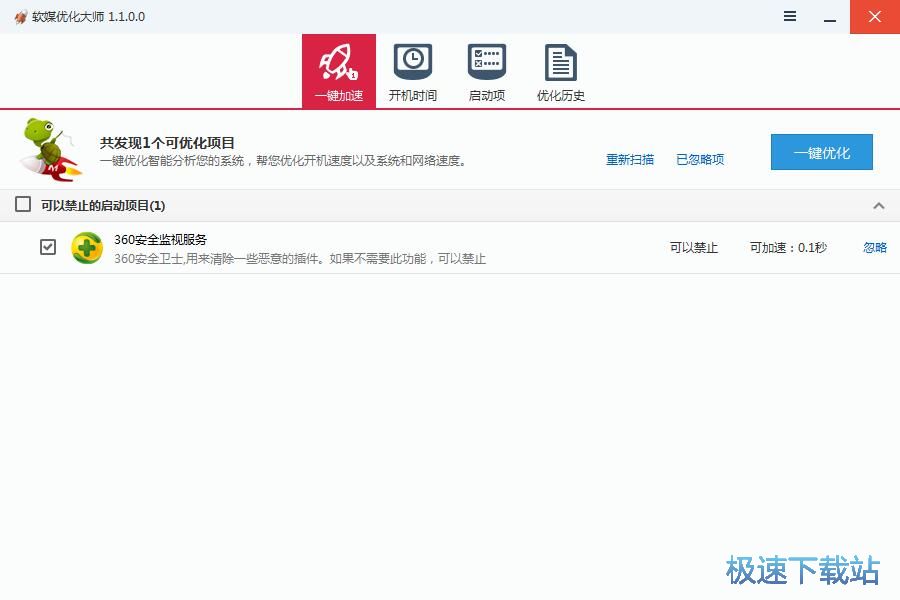Click the 可以禁止的启动项目(1) header label
The width and height of the screenshot is (900, 600).
(103, 206)
